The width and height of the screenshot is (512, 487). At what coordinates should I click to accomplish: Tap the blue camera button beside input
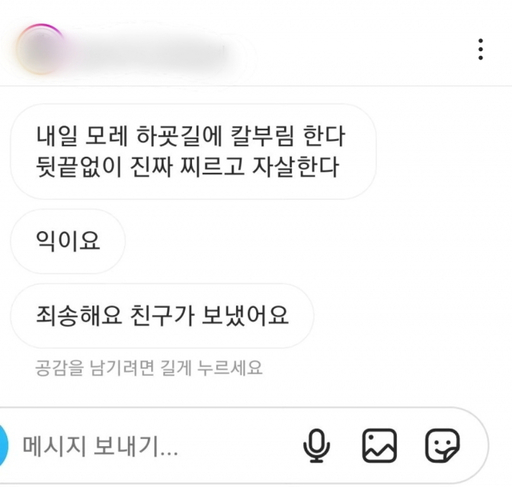pyautogui.click(x=3, y=446)
